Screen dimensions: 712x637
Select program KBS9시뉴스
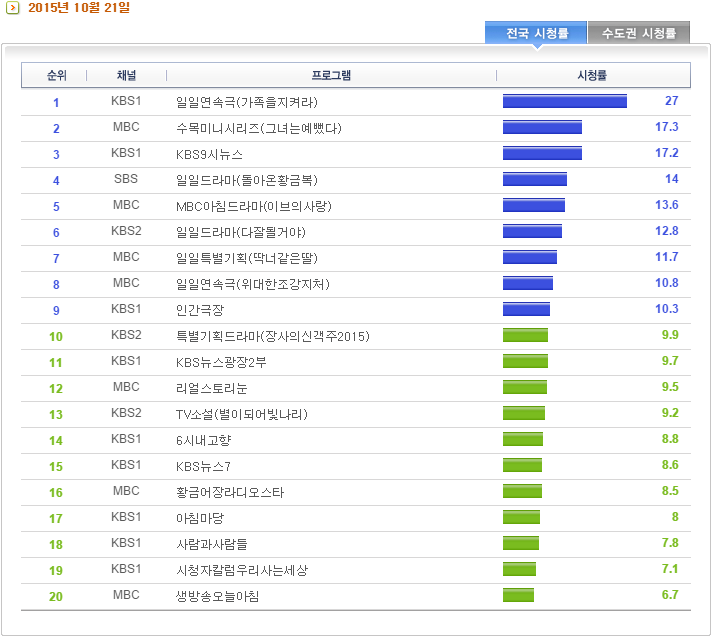(209, 154)
